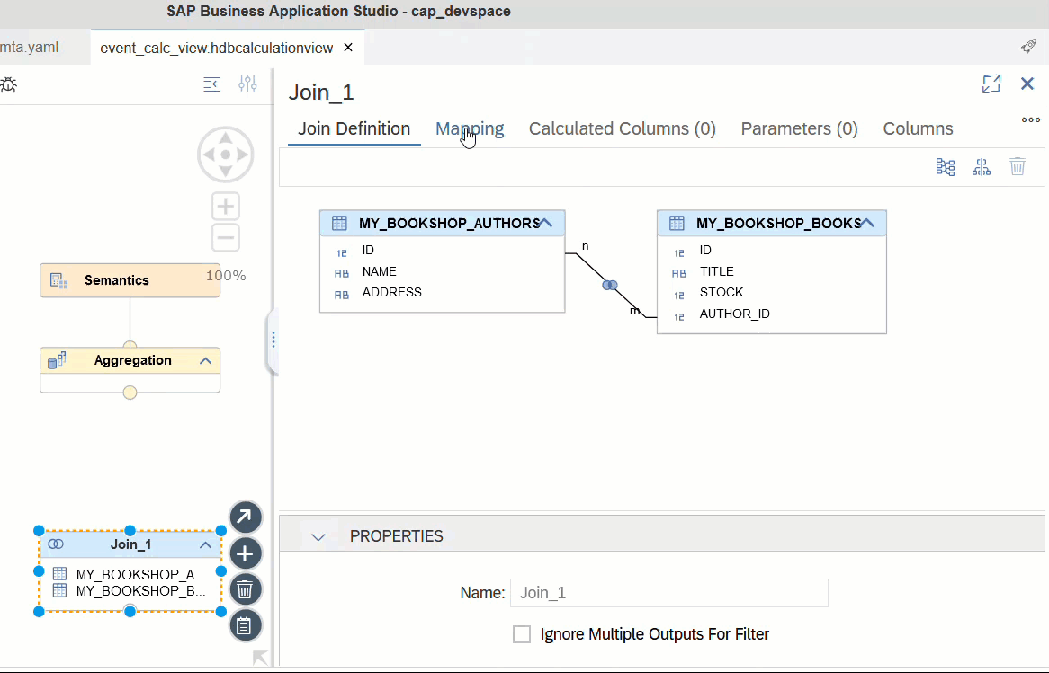
Task: Click the panel splitter handle
Action: click(273, 340)
